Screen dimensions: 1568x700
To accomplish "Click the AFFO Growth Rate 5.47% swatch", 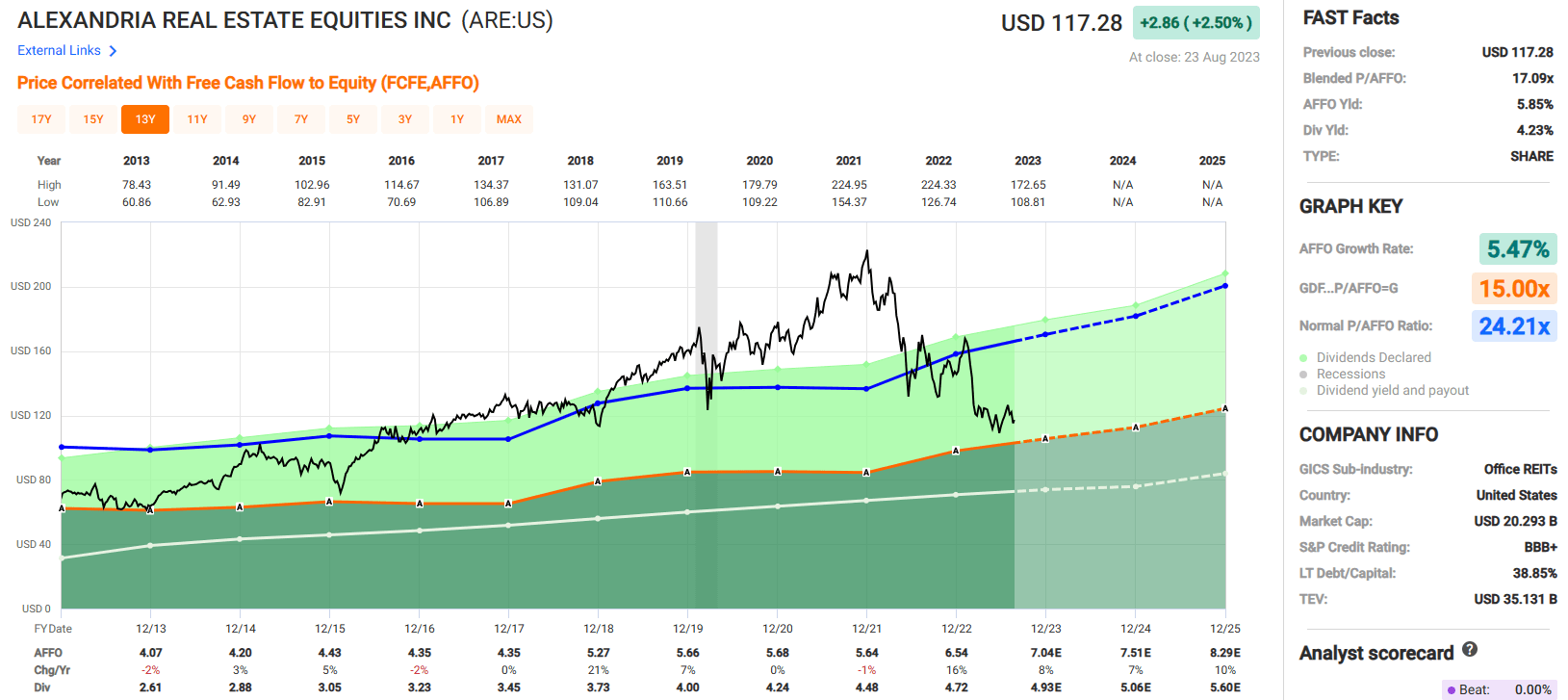I will [x=1517, y=249].
